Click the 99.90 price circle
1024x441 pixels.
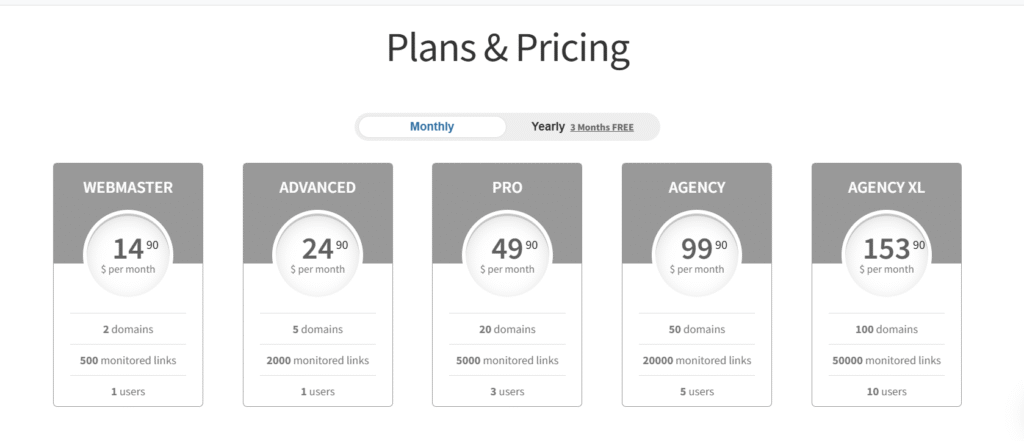point(697,254)
